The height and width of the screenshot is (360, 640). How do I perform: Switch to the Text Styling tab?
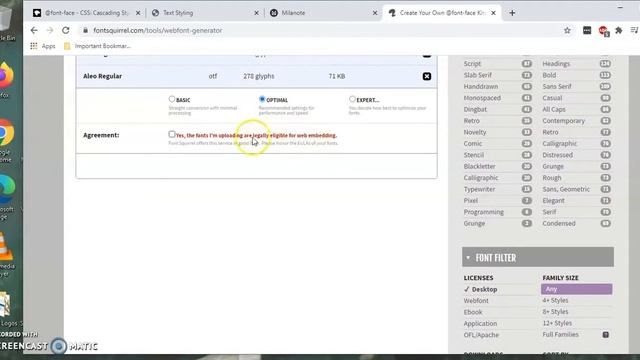205,13
